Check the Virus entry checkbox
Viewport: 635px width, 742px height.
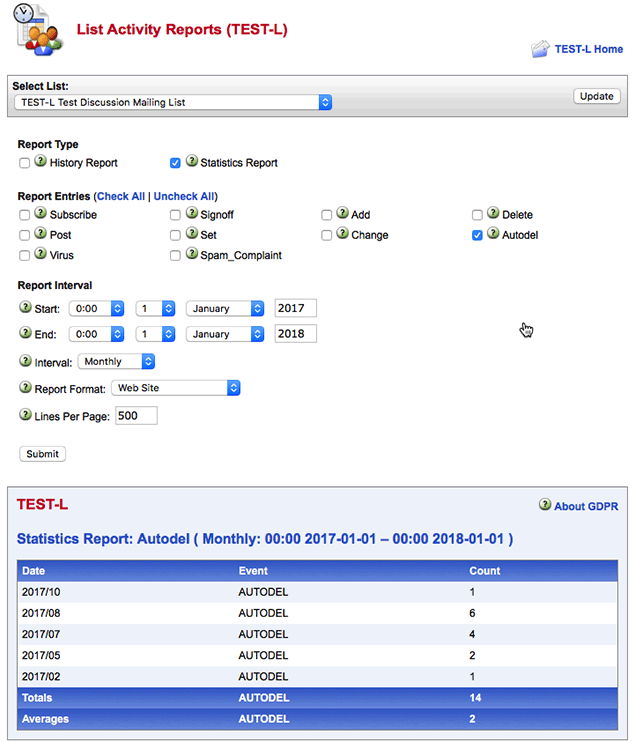(x=24, y=256)
